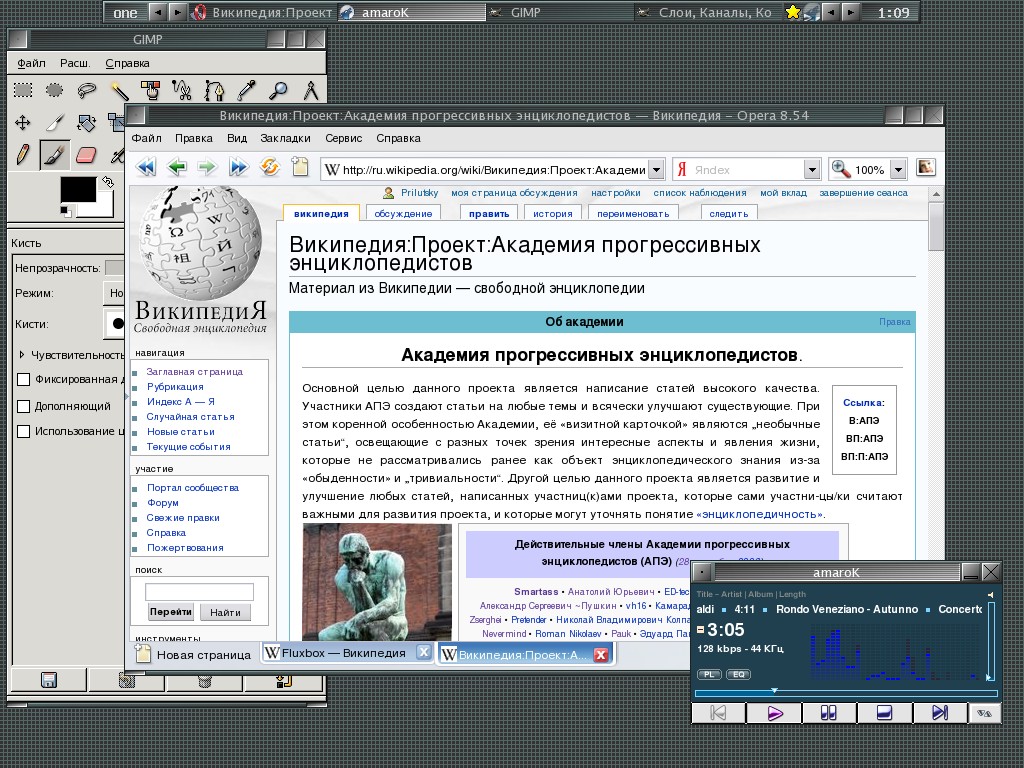Play the track in amaroK

point(774,712)
